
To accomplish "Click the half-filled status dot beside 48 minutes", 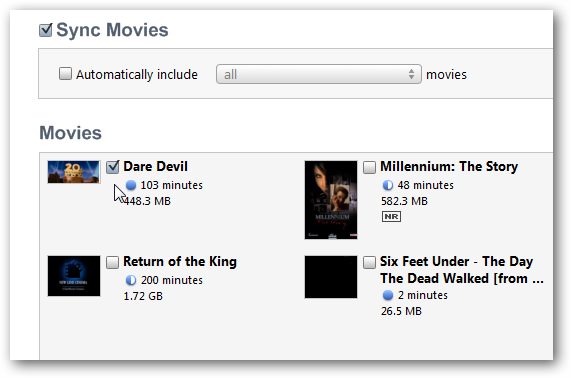I will coord(388,185).
